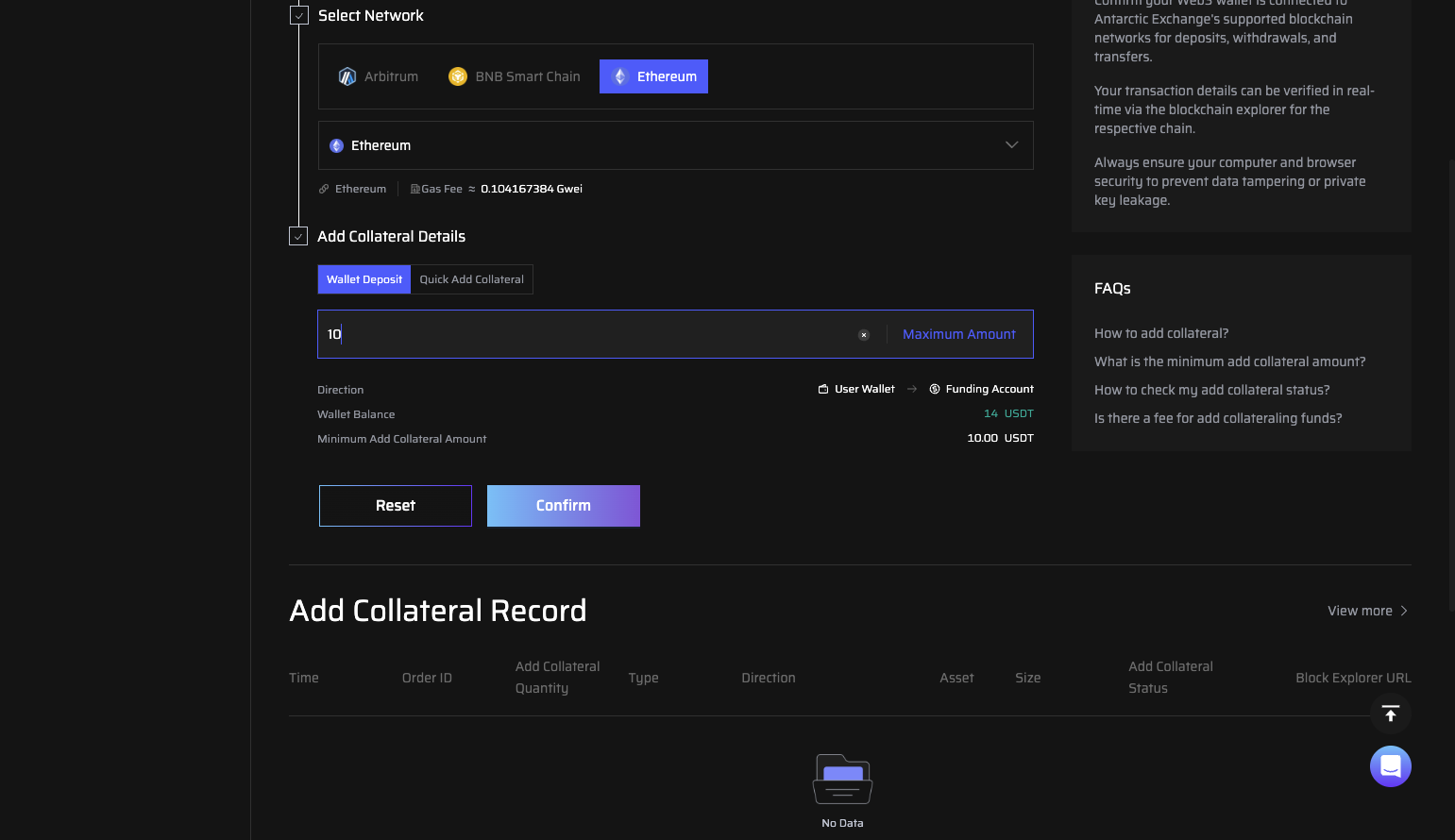Image resolution: width=1455 pixels, height=840 pixels.
Task: Open FAQ about minimum collateral amount
Action: pyautogui.click(x=1230, y=361)
